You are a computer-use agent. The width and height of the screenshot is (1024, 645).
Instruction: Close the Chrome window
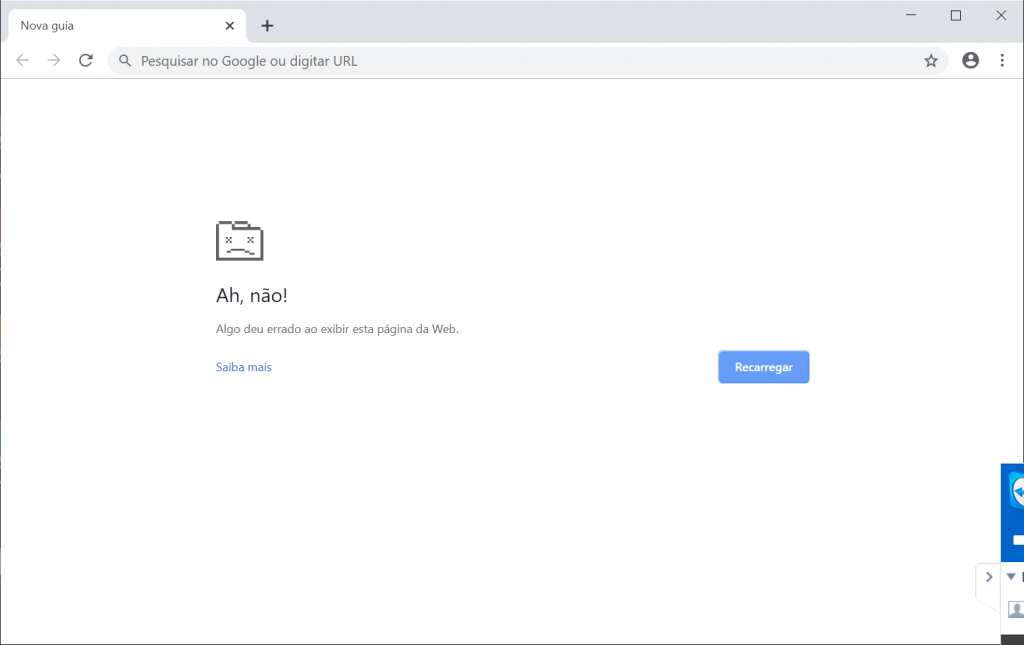(1000, 15)
